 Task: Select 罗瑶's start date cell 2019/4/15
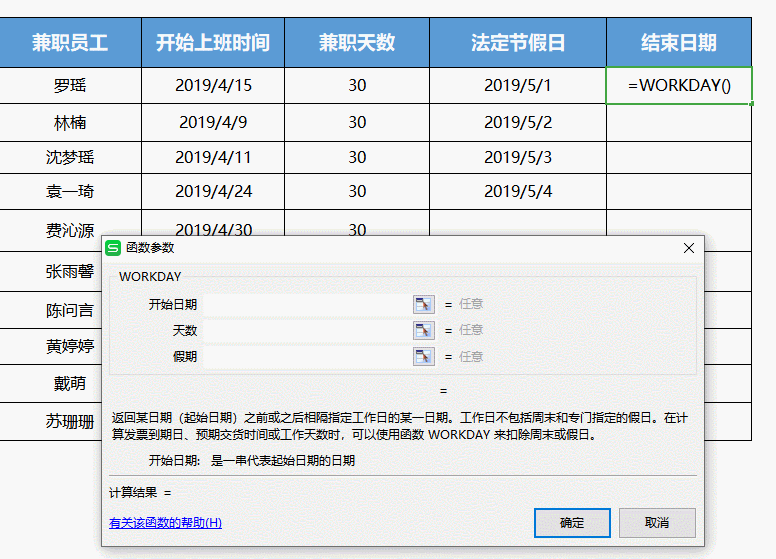(212, 86)
